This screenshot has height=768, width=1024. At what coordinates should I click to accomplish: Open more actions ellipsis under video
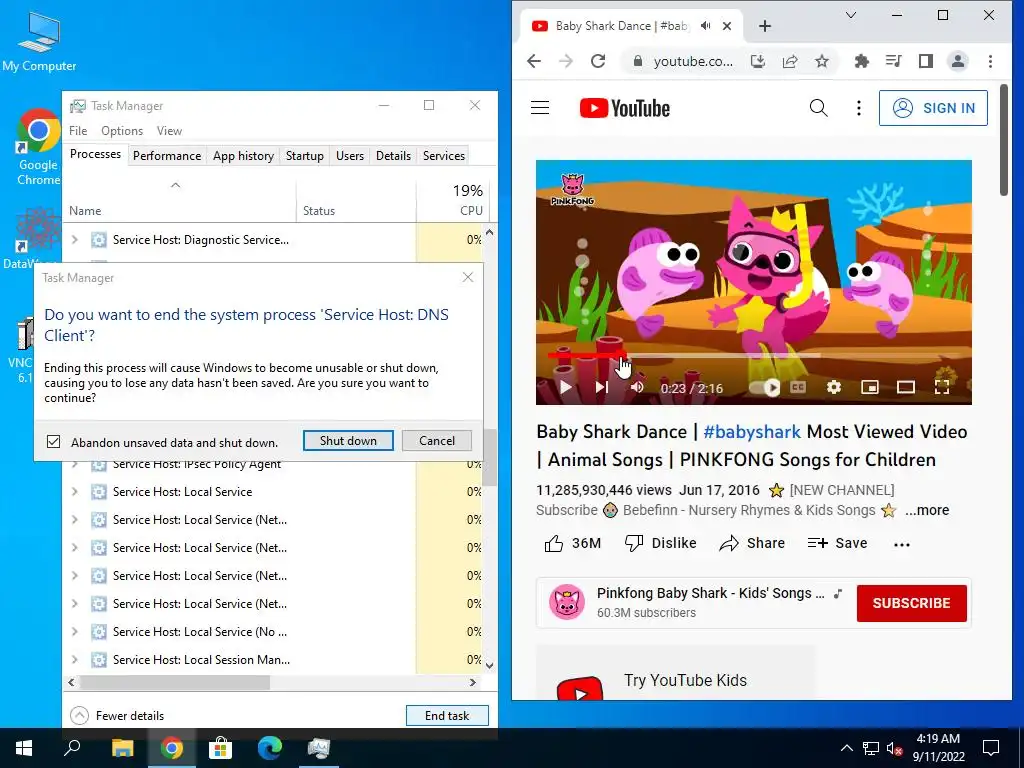(x=902, y=545)
